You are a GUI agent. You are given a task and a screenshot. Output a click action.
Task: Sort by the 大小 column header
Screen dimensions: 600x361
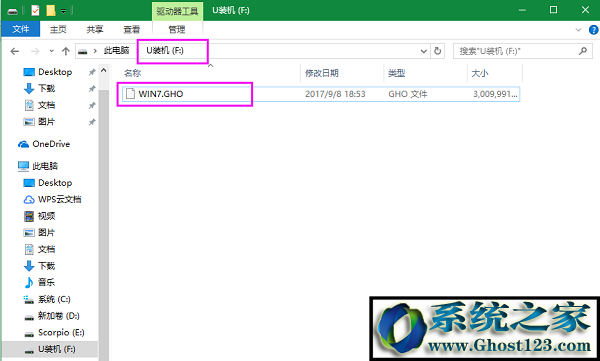[x=480, y=73]
